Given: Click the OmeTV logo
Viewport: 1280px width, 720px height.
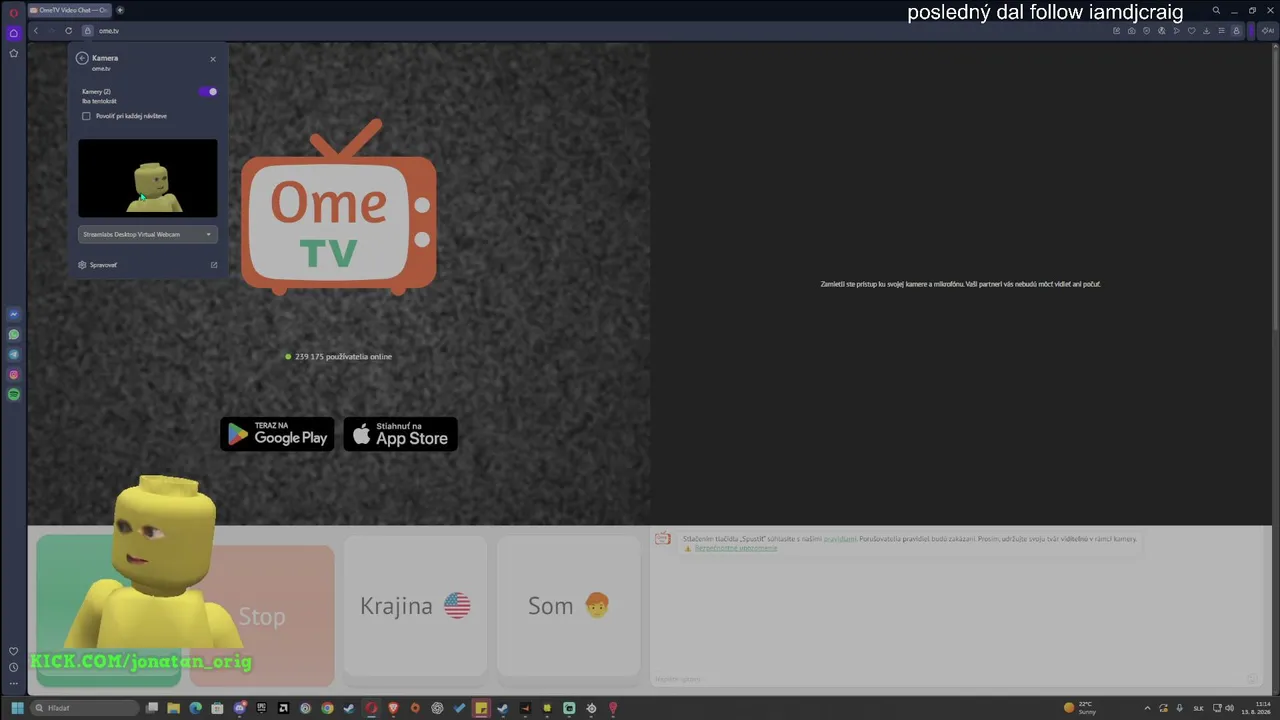Looking at the screenshot, I should tap(338, 207).
